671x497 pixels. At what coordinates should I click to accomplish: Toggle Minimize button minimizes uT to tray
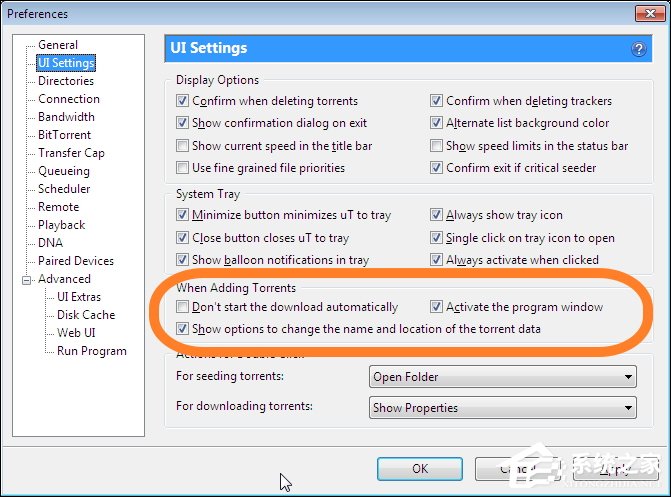(182, 214)
